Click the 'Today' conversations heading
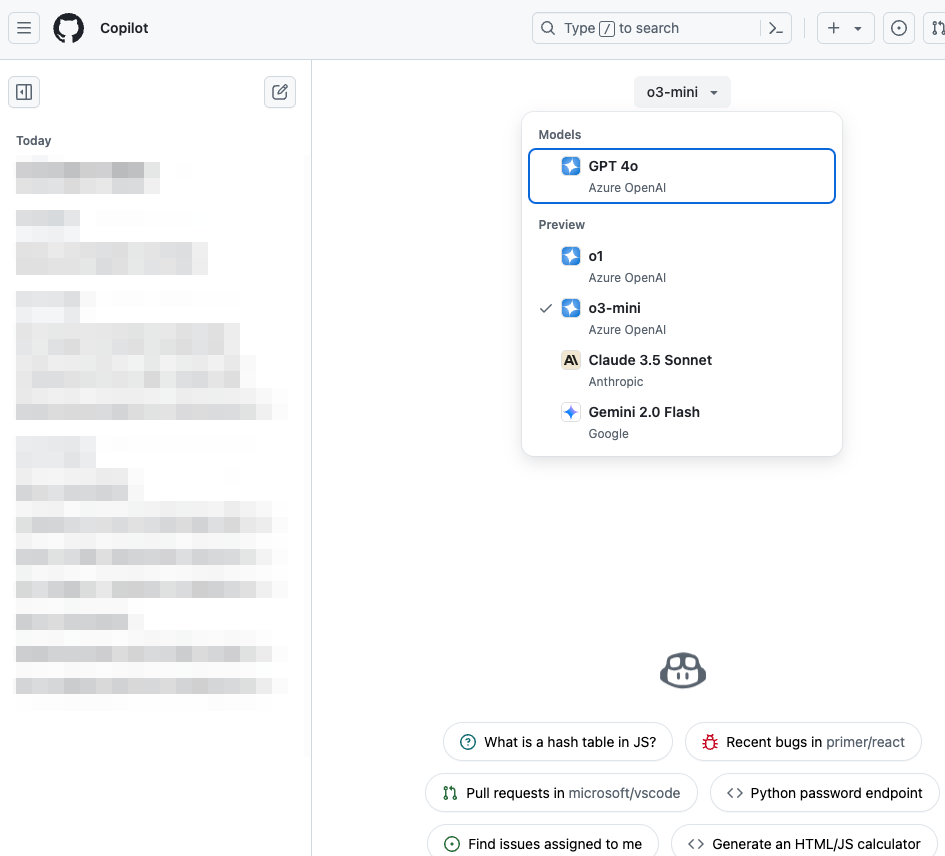This screenshot has height=856, width=945. pyautogui.click(x=34, y=140)
